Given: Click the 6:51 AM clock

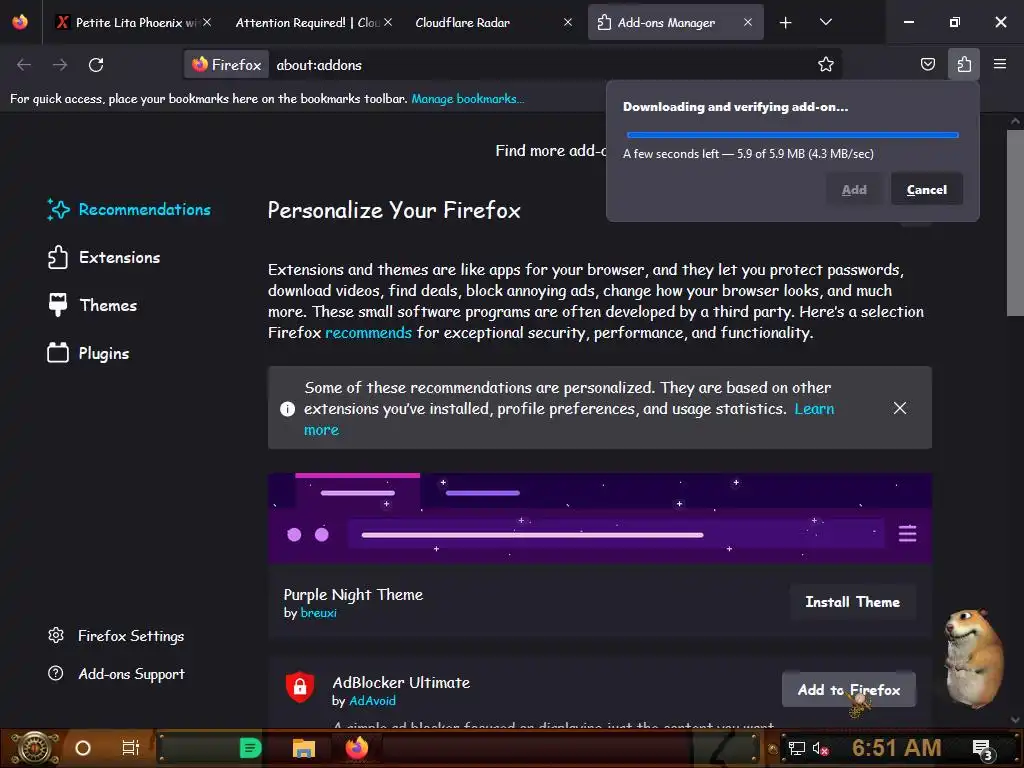Looking at the screenshot, I should coord(897,748).
